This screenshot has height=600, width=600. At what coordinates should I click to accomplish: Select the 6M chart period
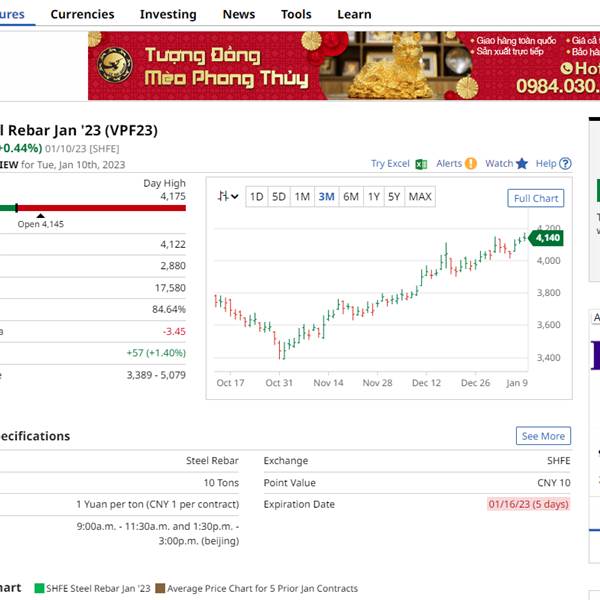pos(351,197)
